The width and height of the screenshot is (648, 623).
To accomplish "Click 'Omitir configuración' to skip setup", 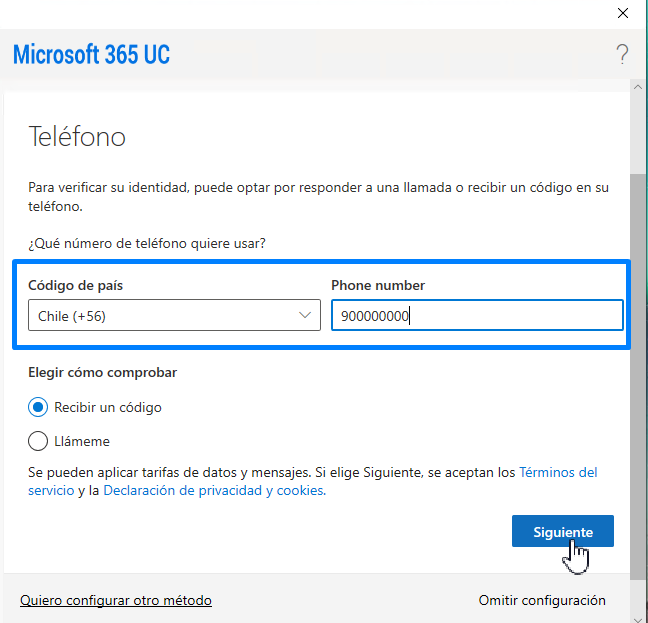I will pyautogui.click(x=542, y=600).
